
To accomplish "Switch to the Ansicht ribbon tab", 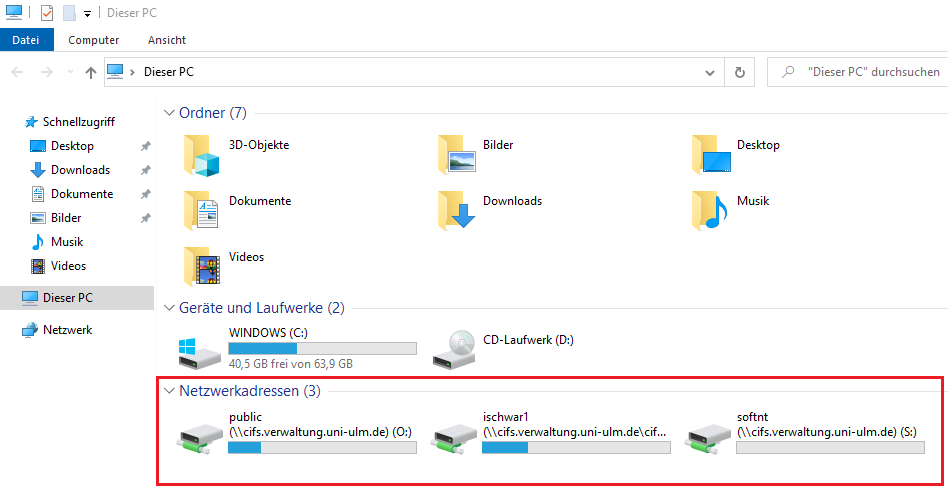I will pos(166,40).
